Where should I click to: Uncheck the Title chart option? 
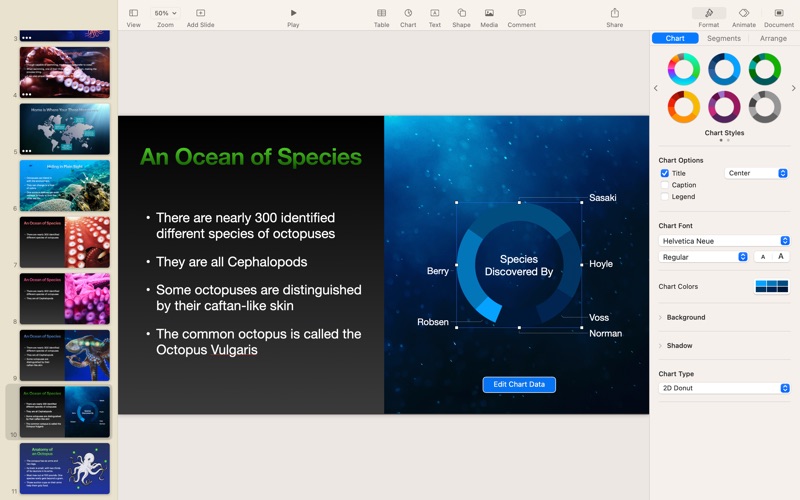click(665, 173)
